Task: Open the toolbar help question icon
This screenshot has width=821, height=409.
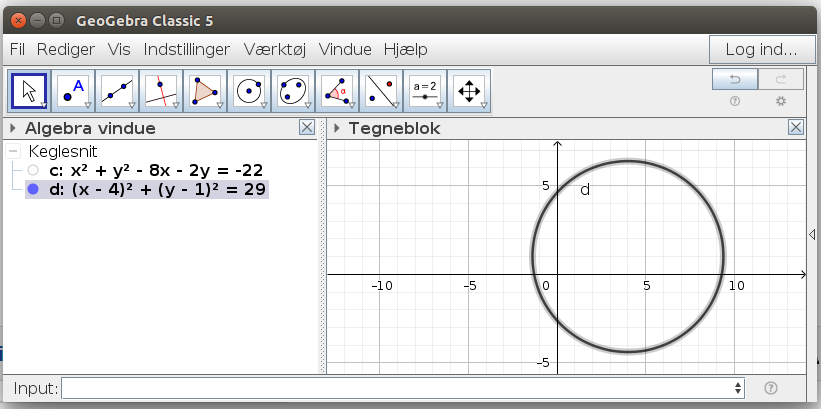Action: coord(735,102)
